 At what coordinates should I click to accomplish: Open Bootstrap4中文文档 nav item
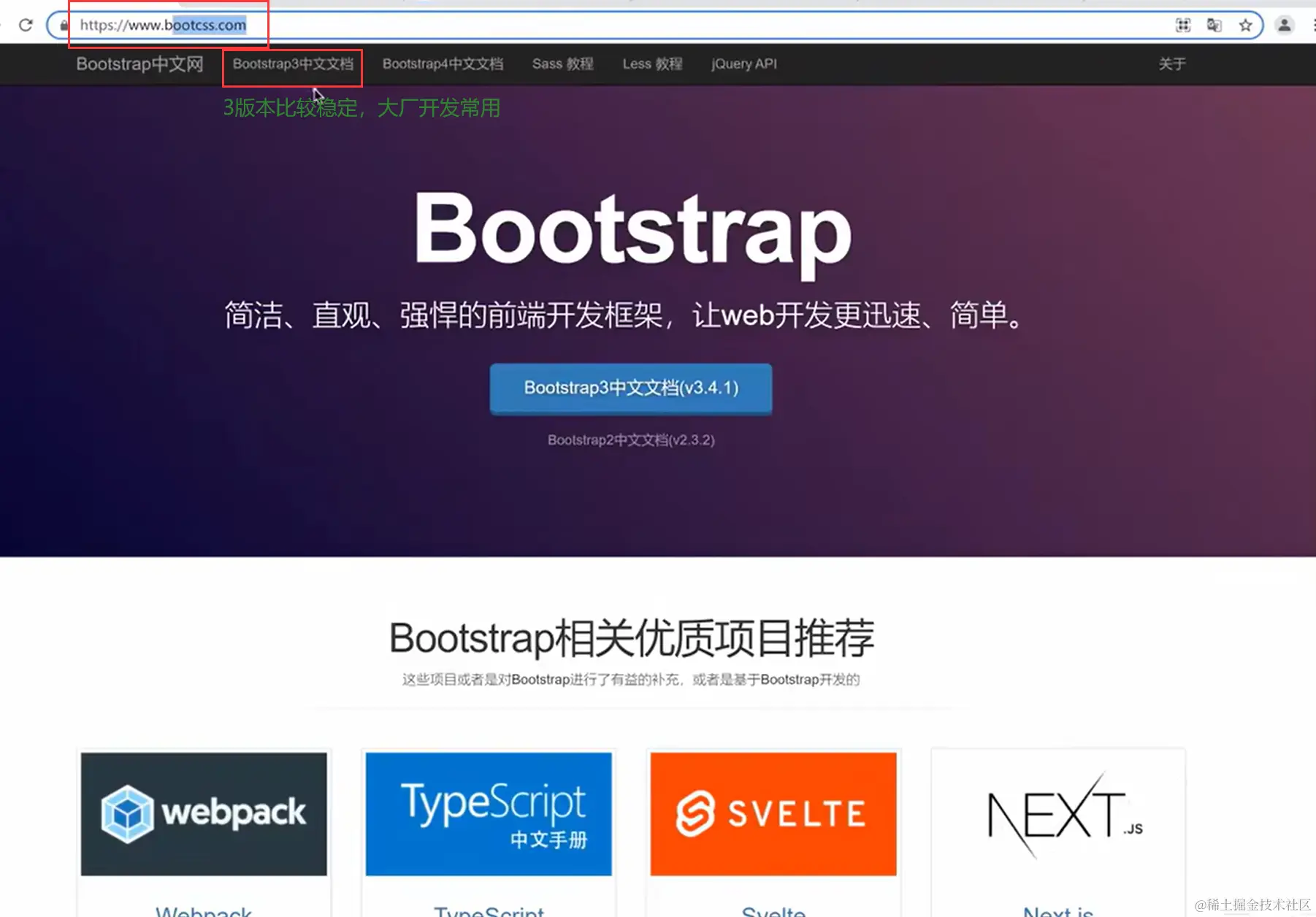tap(443, 64)
